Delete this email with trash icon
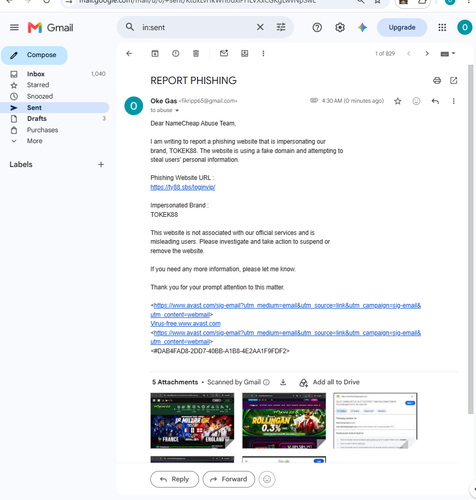Image resolution: width=476 pixels, height=500 pixels. coord(196,54)
